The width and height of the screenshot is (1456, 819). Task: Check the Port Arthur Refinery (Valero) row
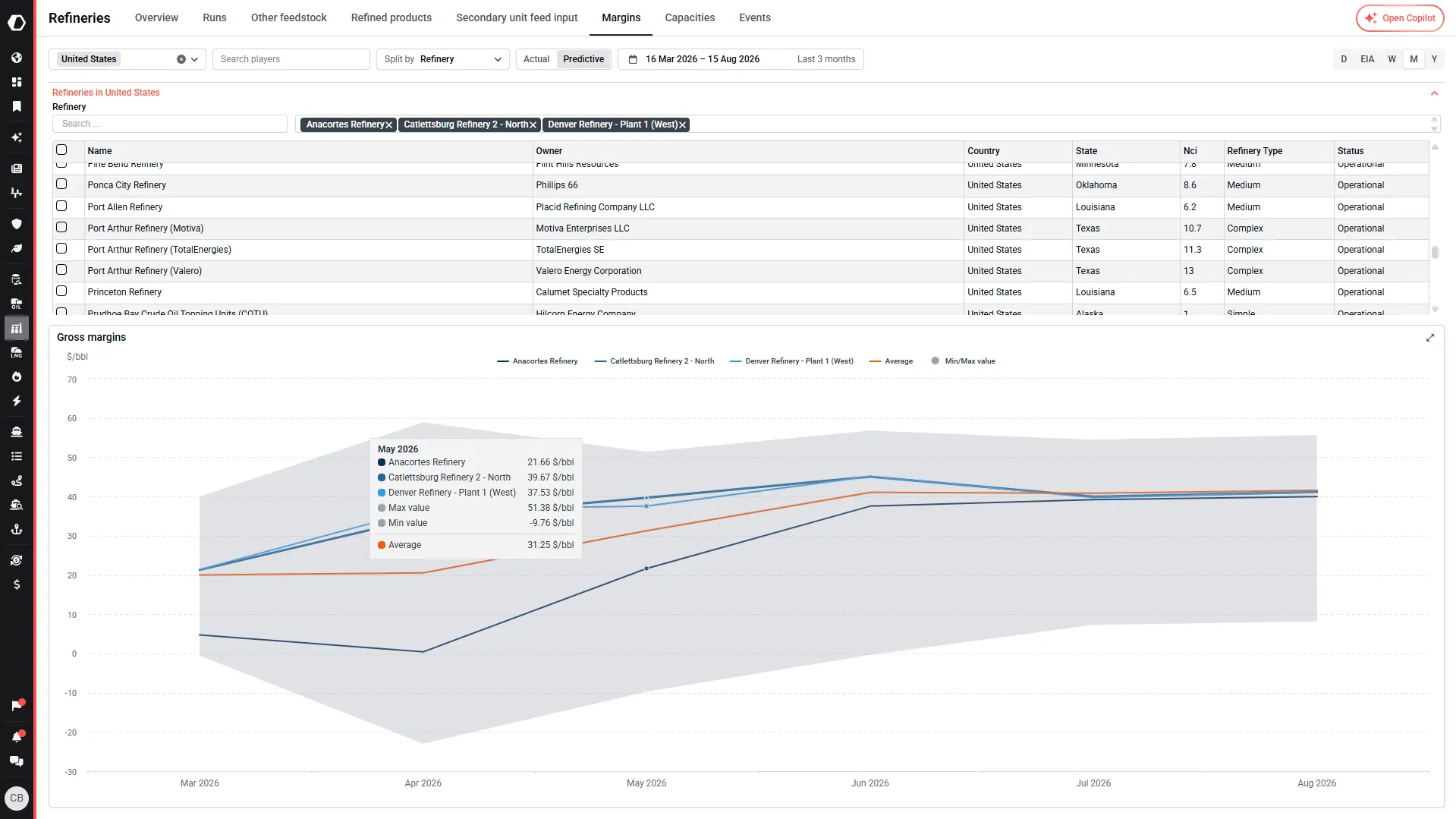click(x=61, y=270)
